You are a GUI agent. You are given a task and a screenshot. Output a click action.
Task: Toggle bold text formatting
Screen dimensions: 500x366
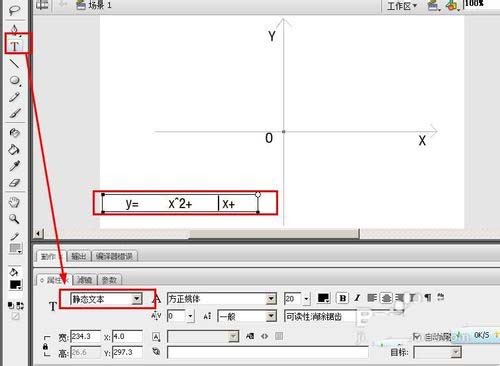pyautogui.click(x=342, y=298)
